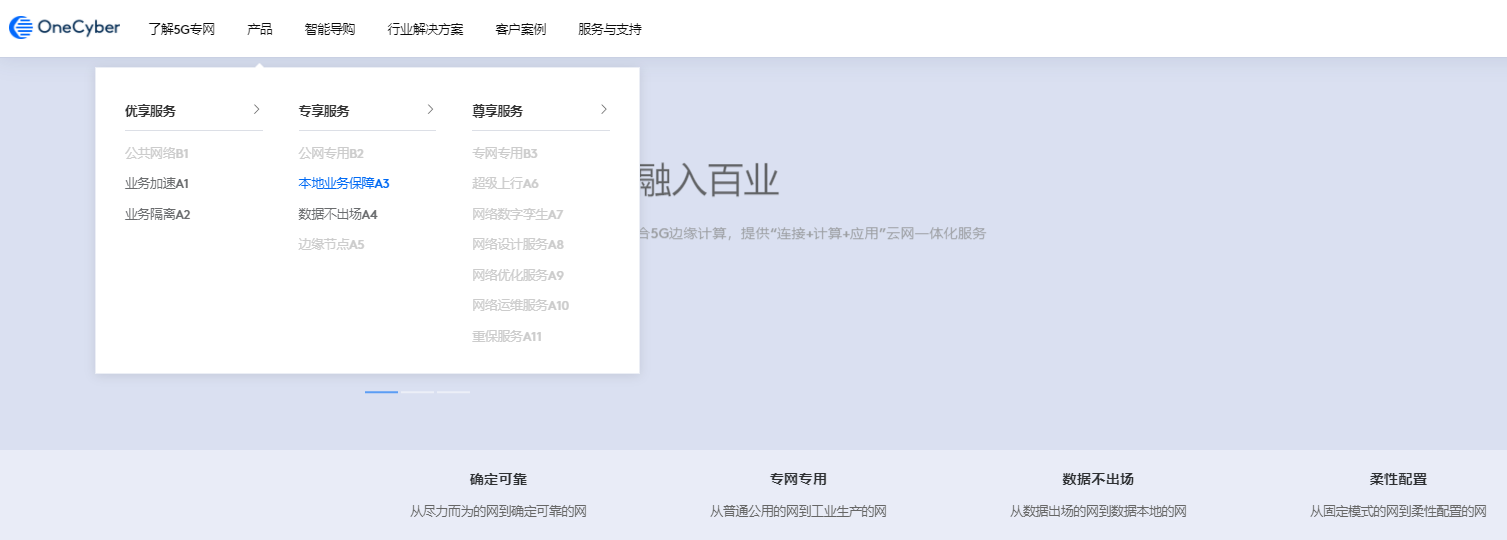Jump to the third carousel slide indicator
Viewport: 1507px width, 540px height.
pos(454,392)
